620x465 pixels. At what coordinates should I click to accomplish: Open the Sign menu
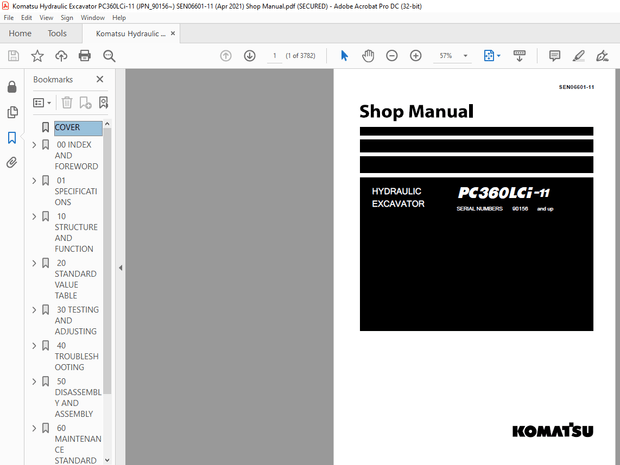(67, 18)
